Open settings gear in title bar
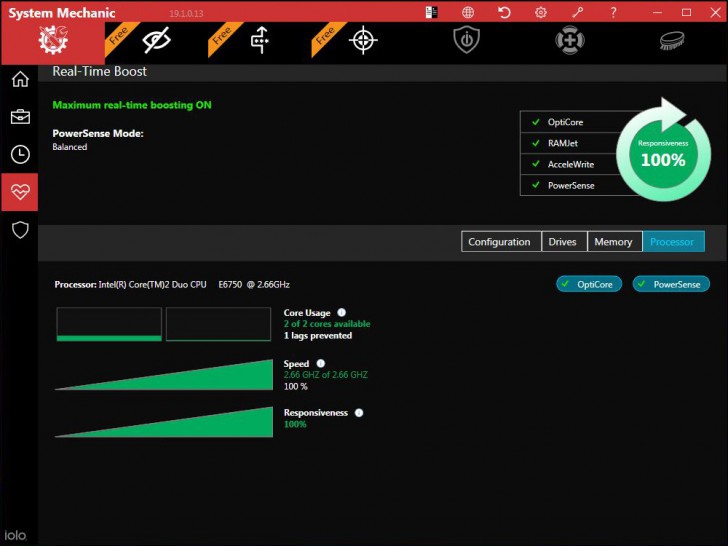The height and width of the screenshot is (546, 728). click(x=540, y=13)
